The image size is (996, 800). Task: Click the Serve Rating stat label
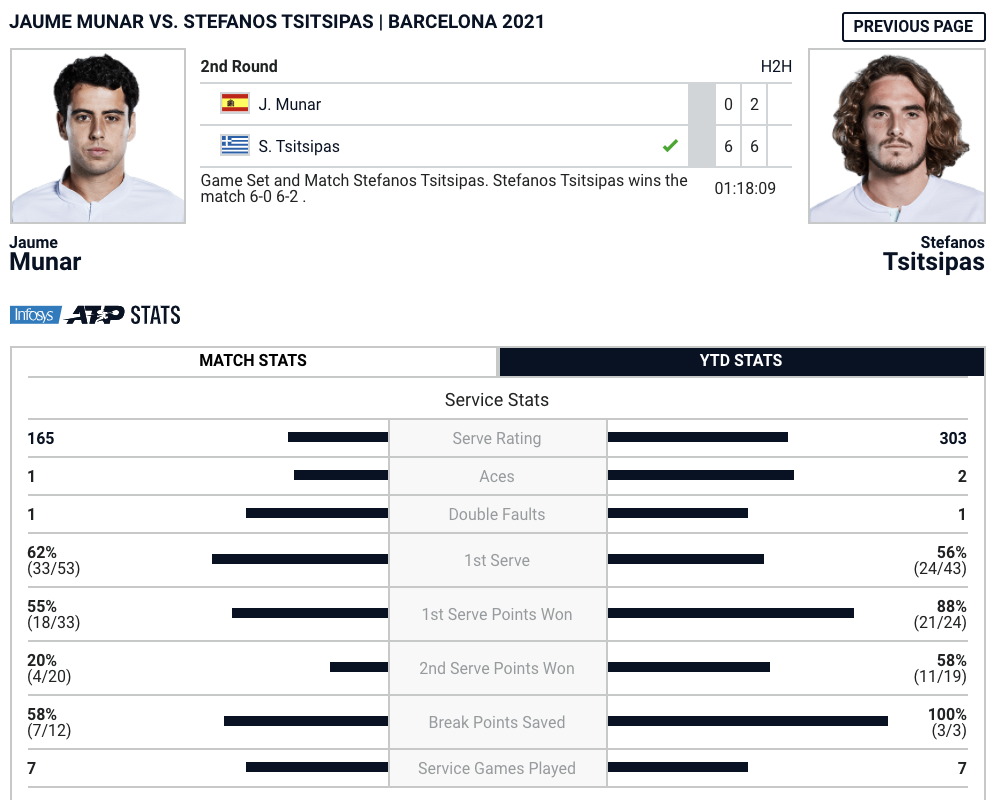coord(497,438)
